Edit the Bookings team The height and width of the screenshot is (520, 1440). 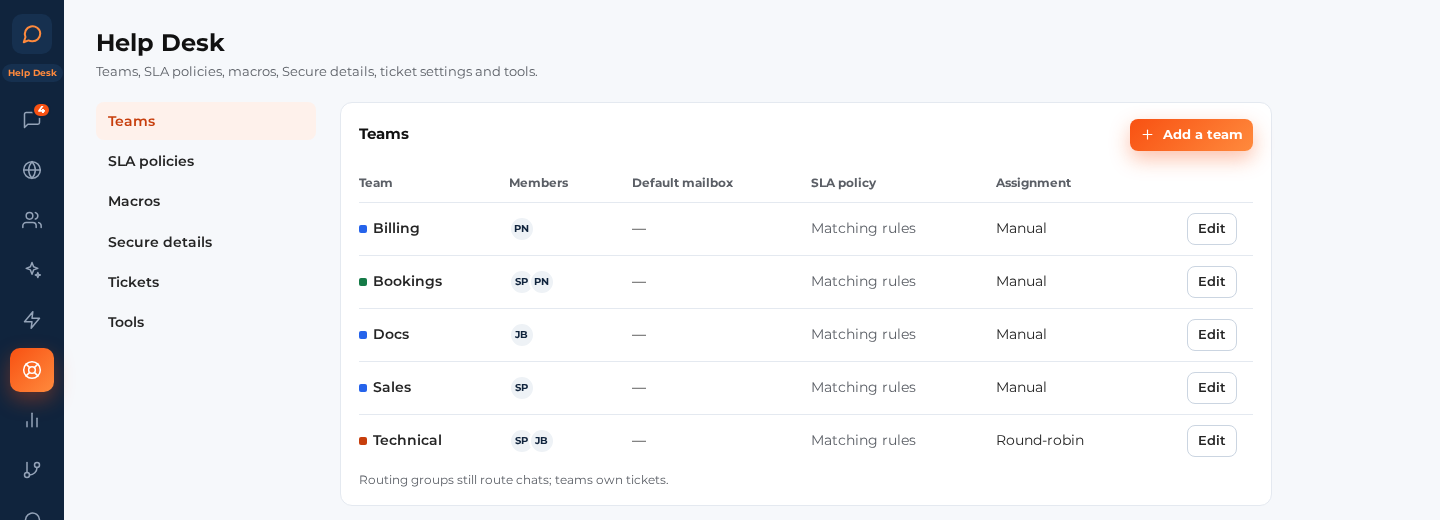point(1211,282)
